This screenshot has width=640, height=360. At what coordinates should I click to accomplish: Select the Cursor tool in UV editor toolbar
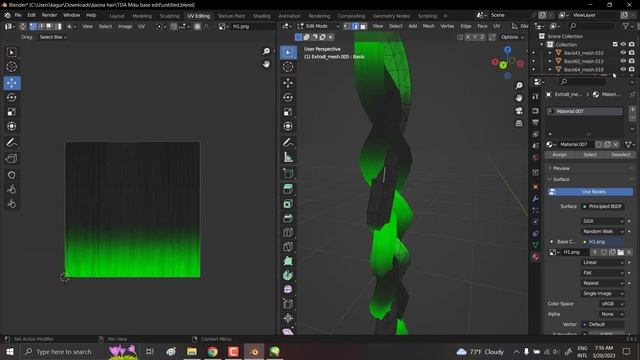[x=11, y=67]
